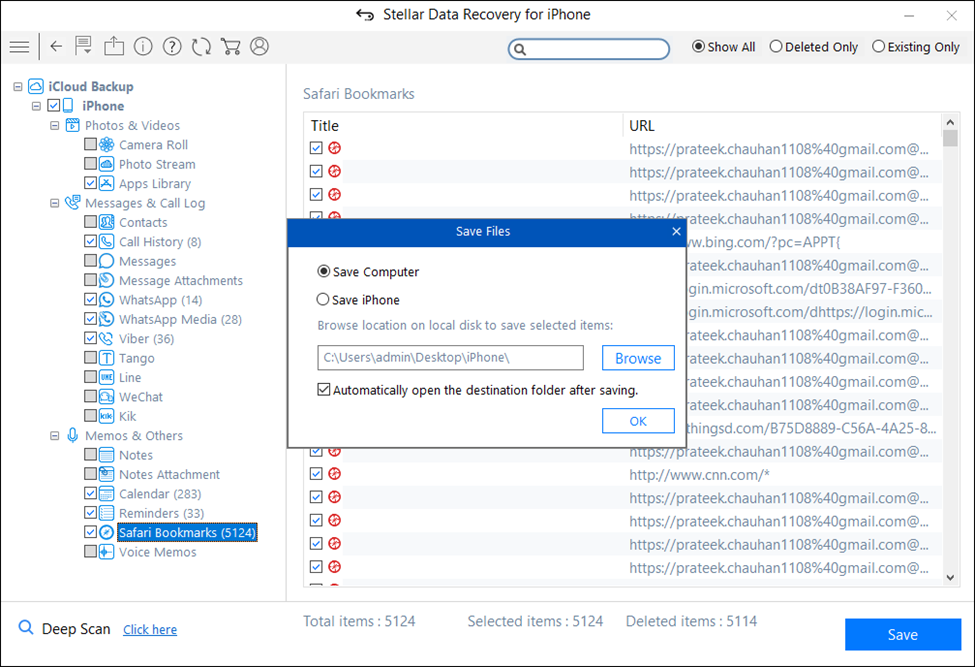This screenshot has width=975, height=667.
Task: Select Calendar (283) in the tree
Action: pyautogui.click(x=160, y=494)
